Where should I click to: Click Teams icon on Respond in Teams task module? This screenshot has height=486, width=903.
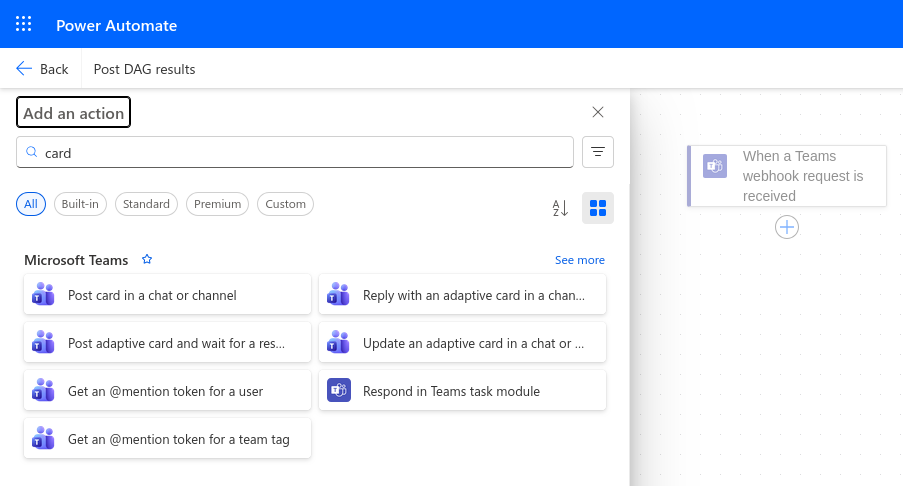tap(339, 390)
